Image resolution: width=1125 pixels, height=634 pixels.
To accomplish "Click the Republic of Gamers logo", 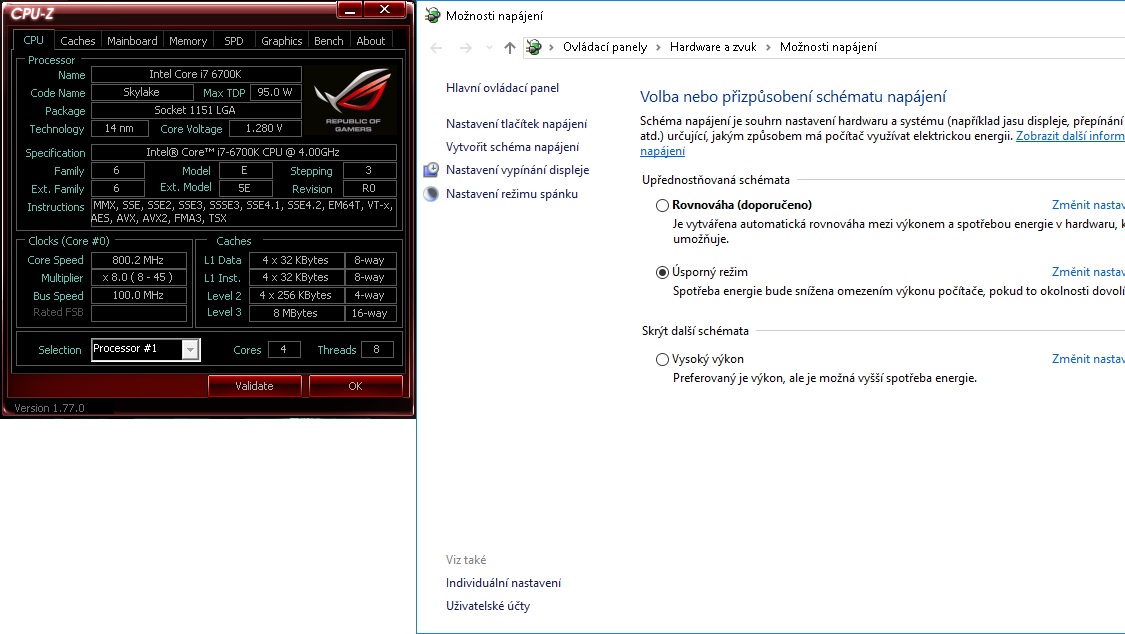I will click(x=353, y=100).
